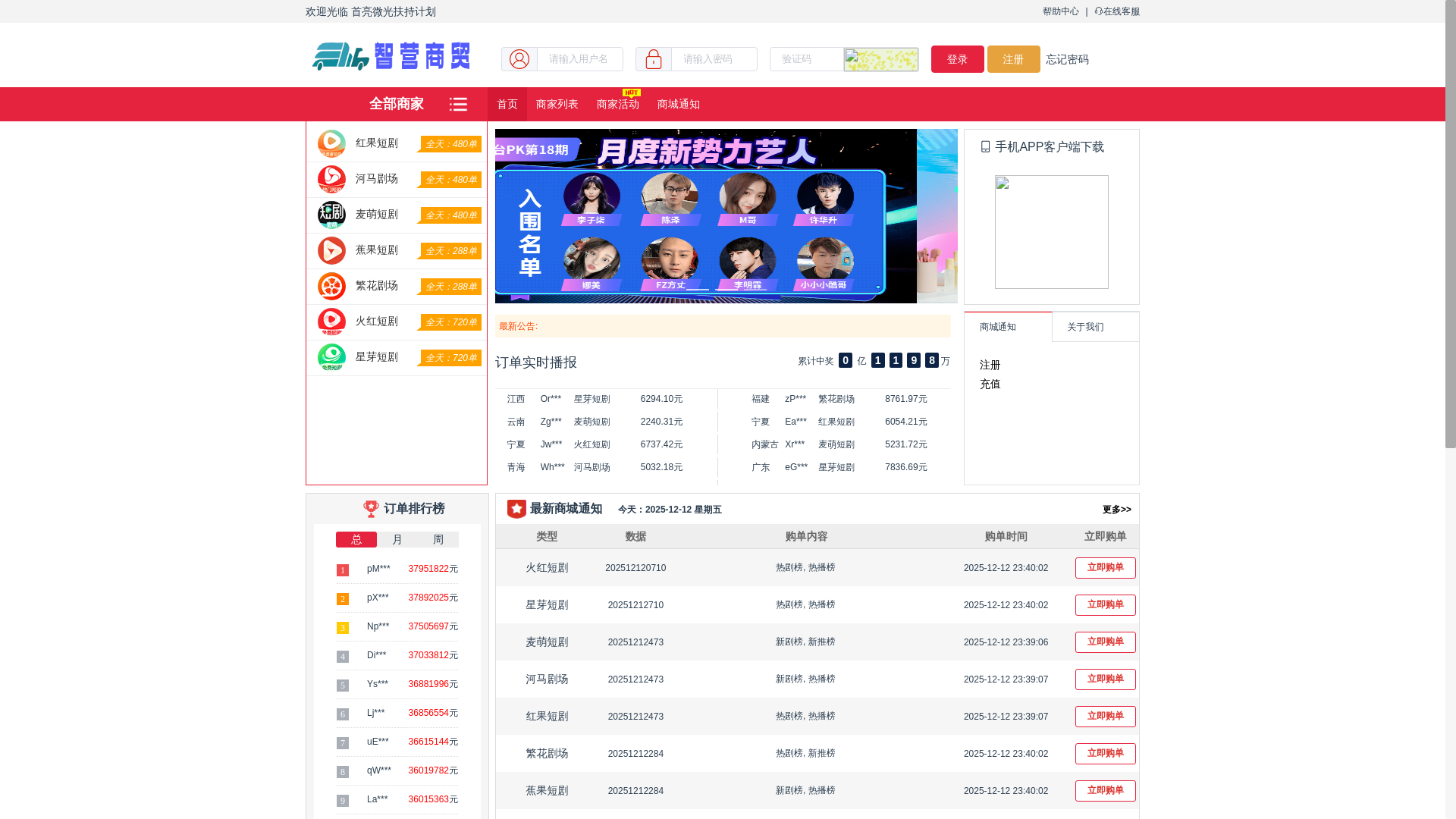Select the 月 ranking tab
Image resolution: width=1456 pixels, height=819 pixels.
point(397,540)
